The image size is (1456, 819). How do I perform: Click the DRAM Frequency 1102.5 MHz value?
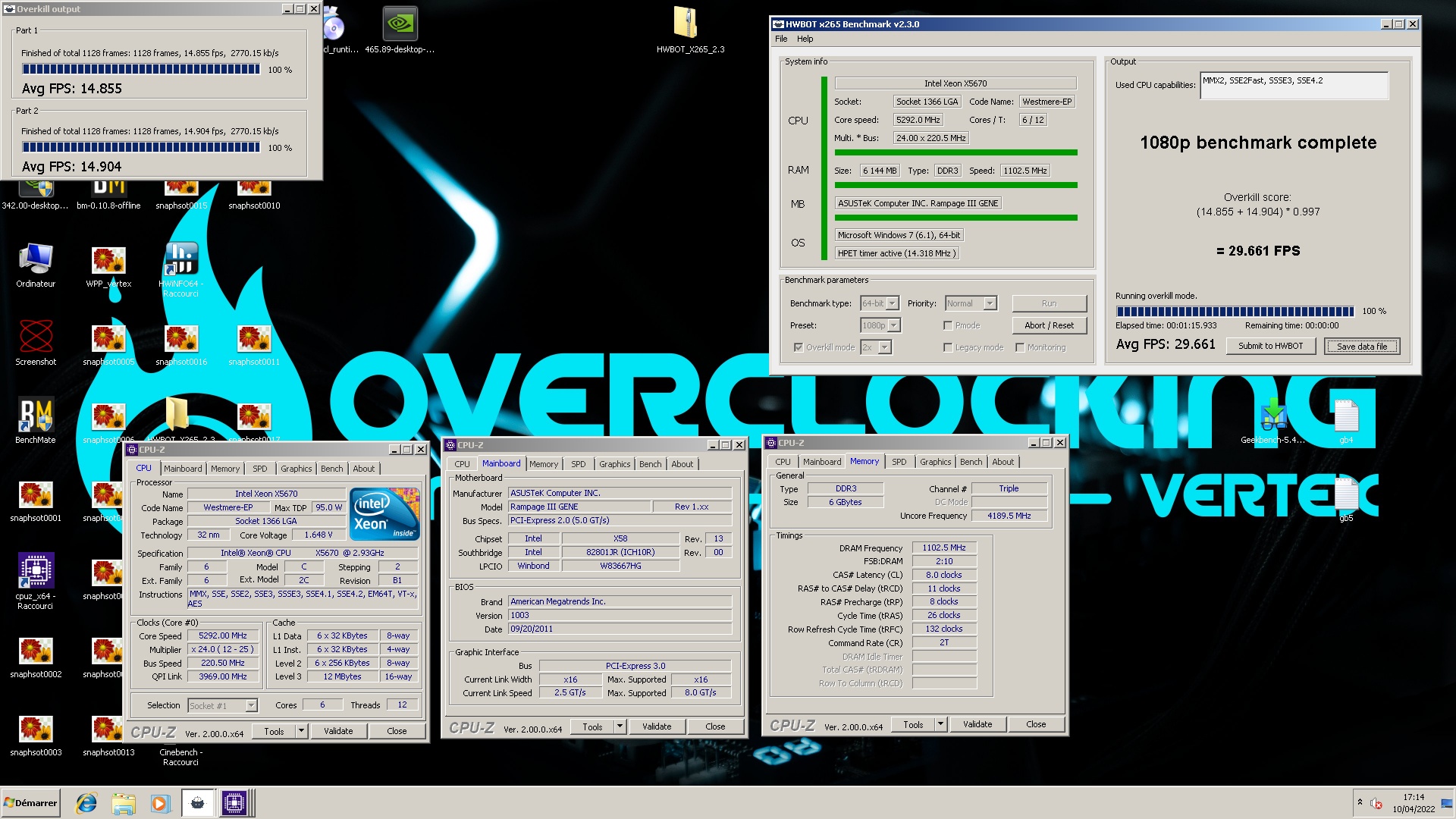pos(944,548)
